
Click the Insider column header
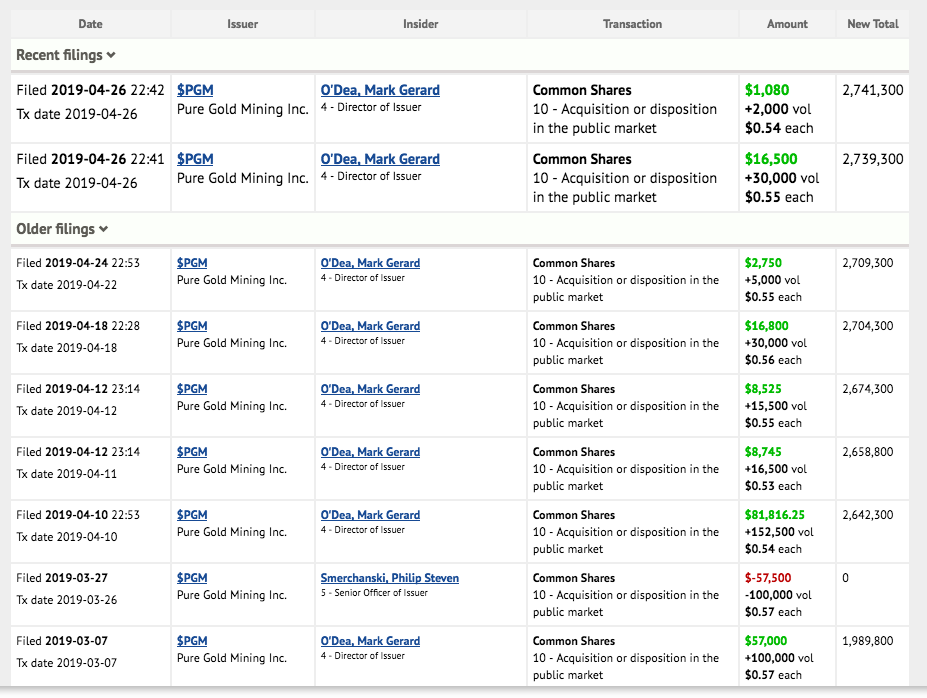coord(420,24)
